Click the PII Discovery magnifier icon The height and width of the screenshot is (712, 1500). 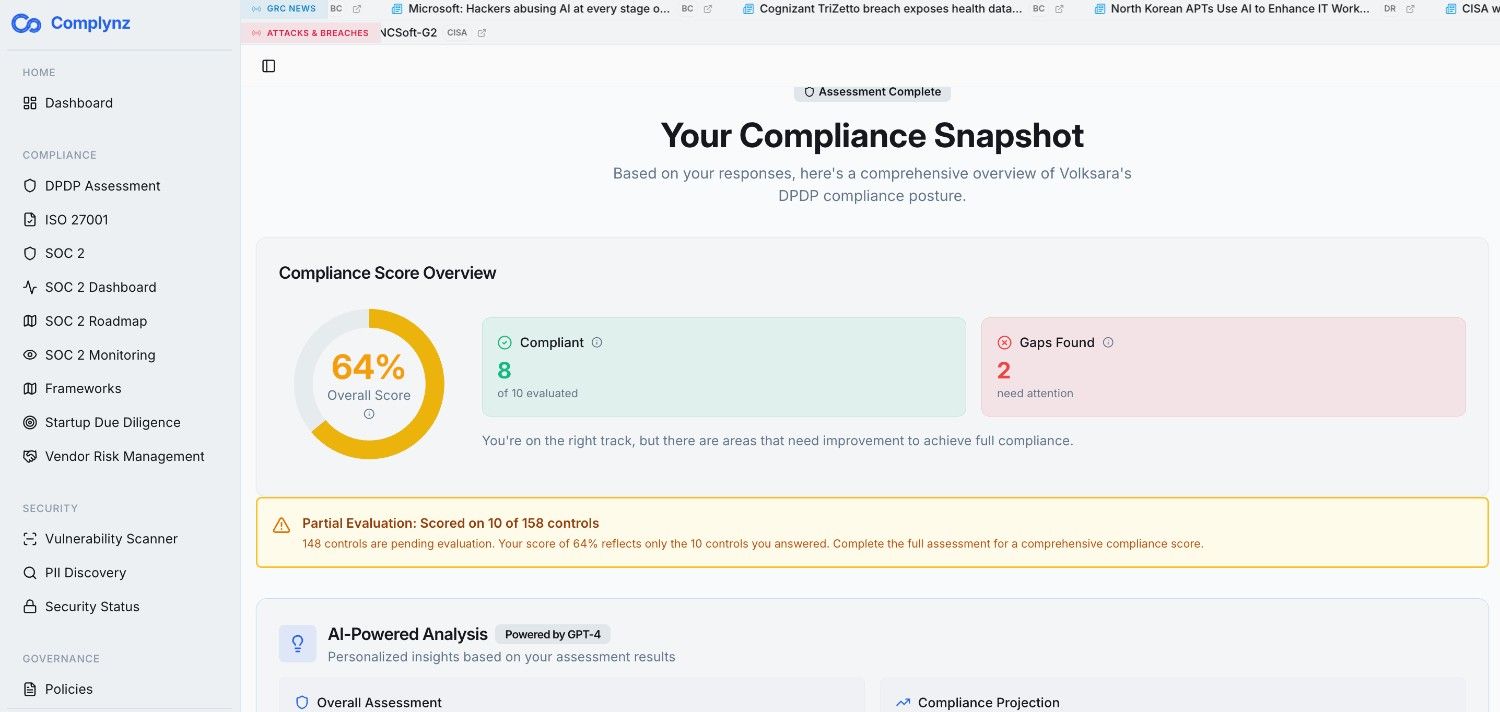pos(30,572)
